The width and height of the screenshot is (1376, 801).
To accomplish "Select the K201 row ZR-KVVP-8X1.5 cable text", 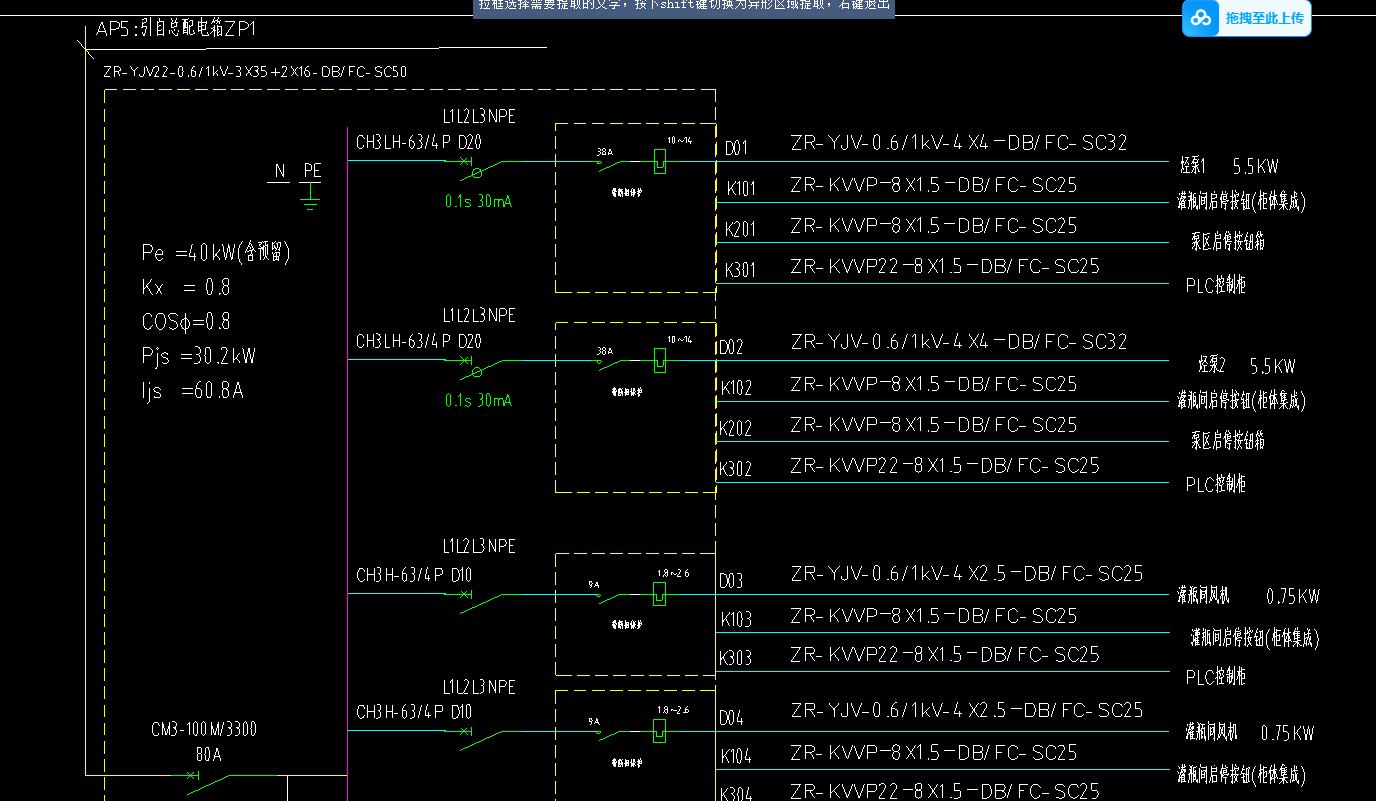I will pyautogui.click(x=934, y=226).
